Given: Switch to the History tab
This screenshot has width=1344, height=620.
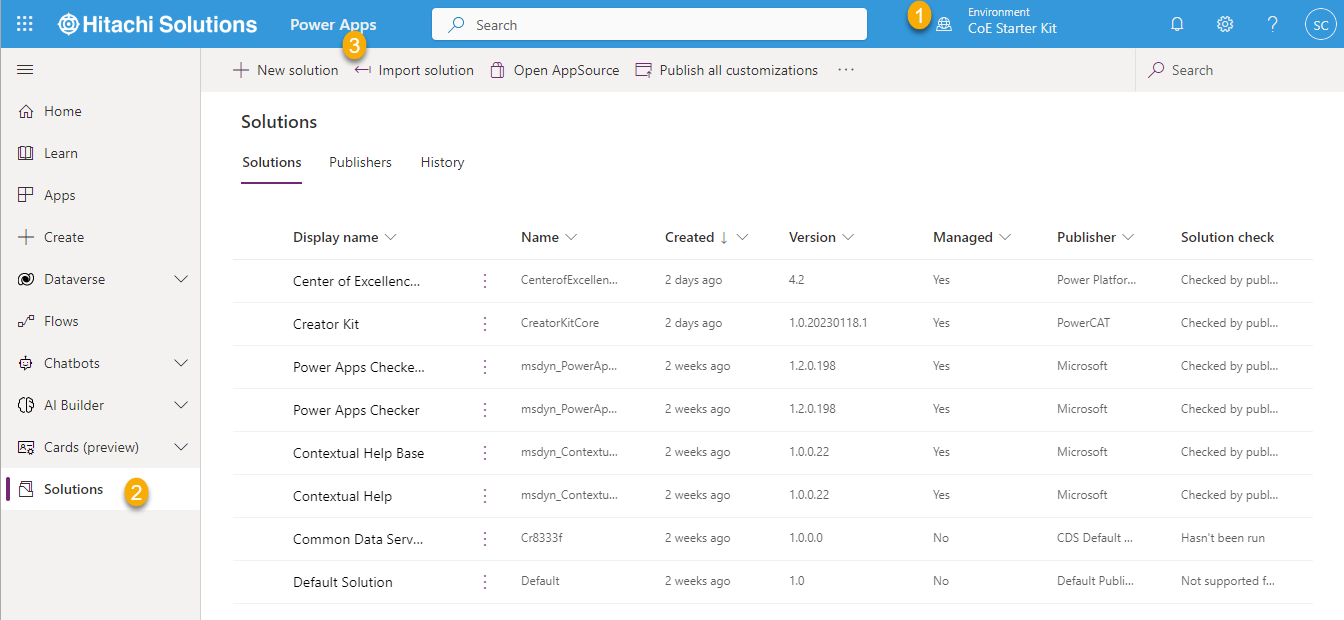Looking at the screenshot, I should click(x=442, y=163).
